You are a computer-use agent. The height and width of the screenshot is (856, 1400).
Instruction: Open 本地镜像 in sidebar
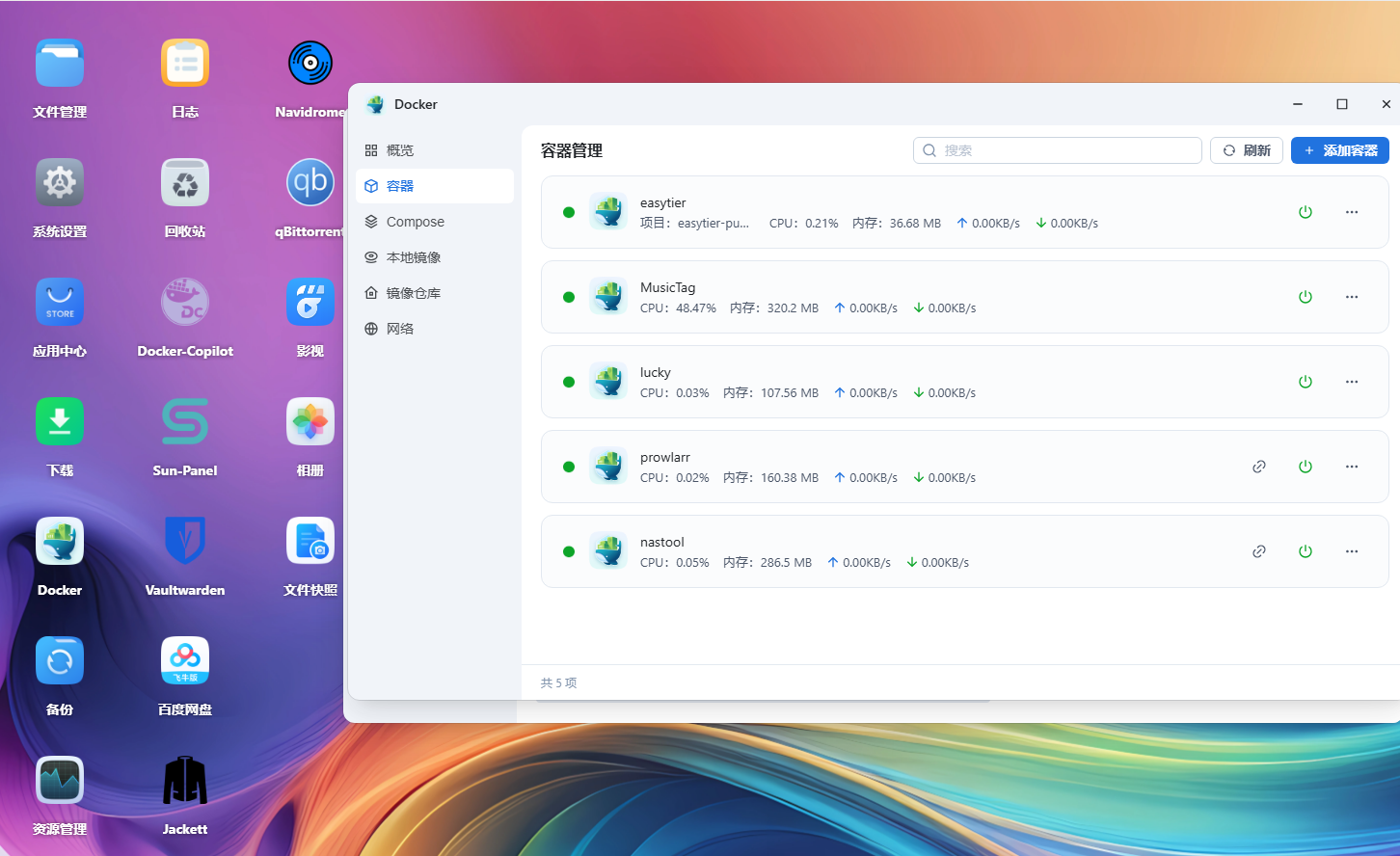coord(435,257)
